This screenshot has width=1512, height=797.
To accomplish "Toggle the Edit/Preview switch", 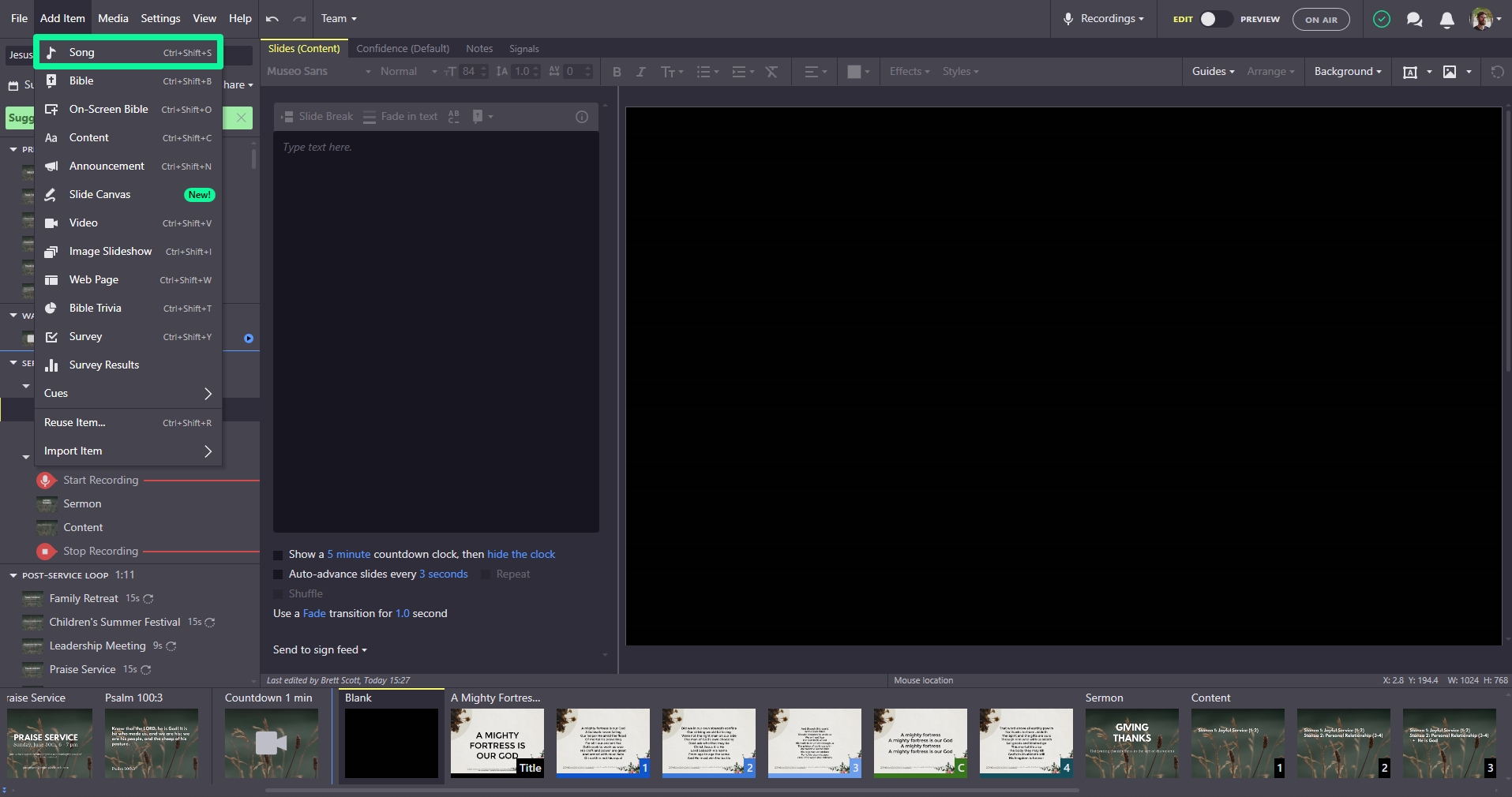I will click(x=1214, y=19).
